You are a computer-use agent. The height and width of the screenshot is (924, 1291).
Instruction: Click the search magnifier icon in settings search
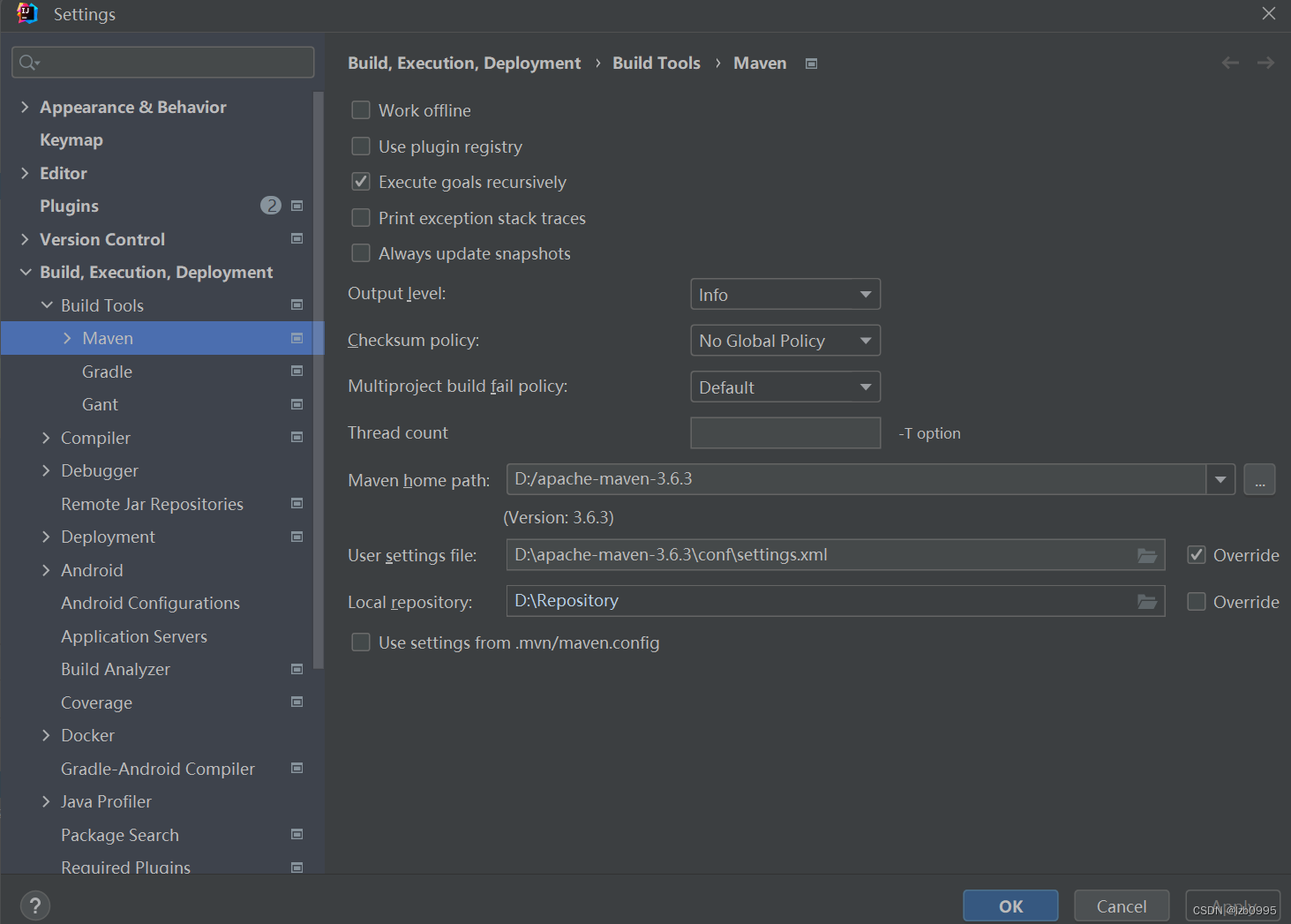coord(29,62)
